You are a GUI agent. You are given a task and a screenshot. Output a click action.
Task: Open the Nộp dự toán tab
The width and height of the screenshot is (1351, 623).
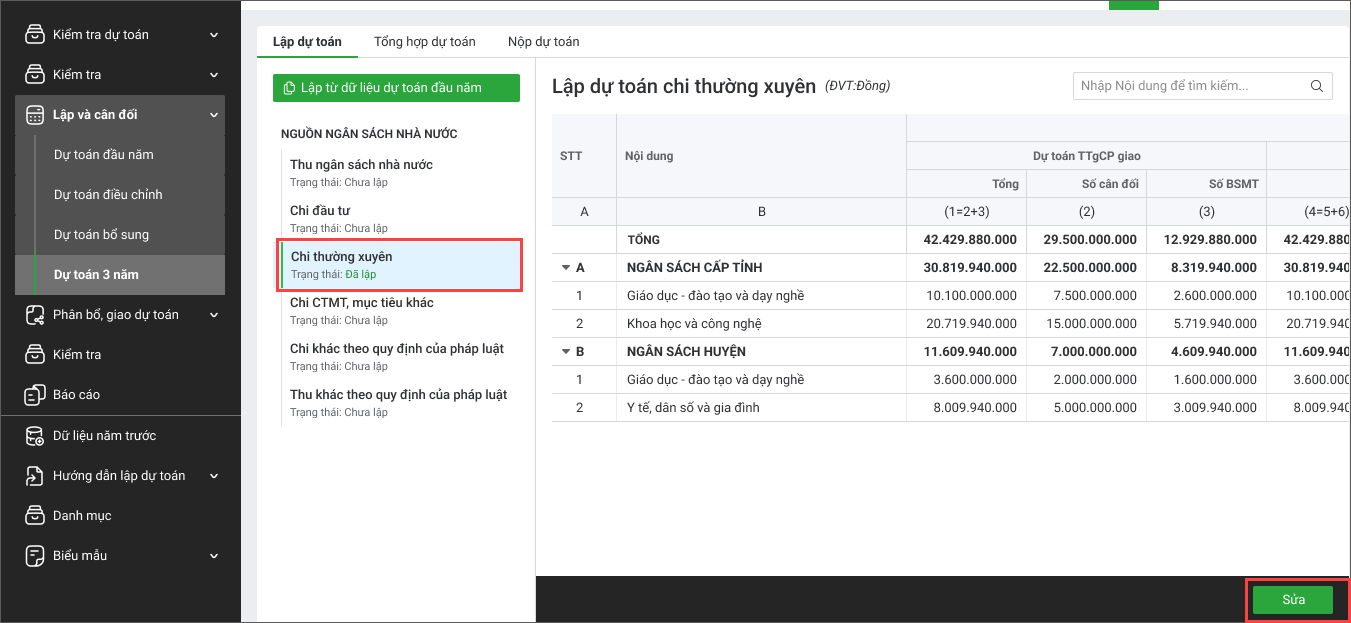(x=543, y=42)
